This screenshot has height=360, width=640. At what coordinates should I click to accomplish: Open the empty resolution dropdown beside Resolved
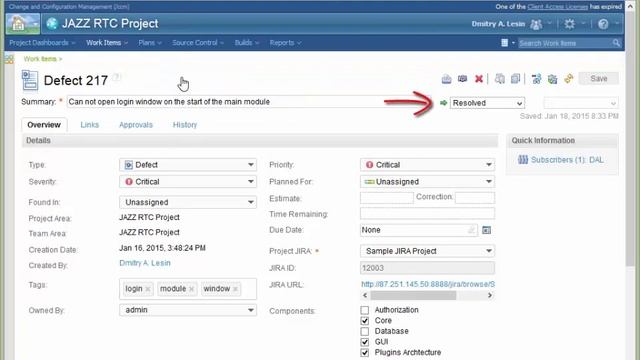tap(581, 103)
